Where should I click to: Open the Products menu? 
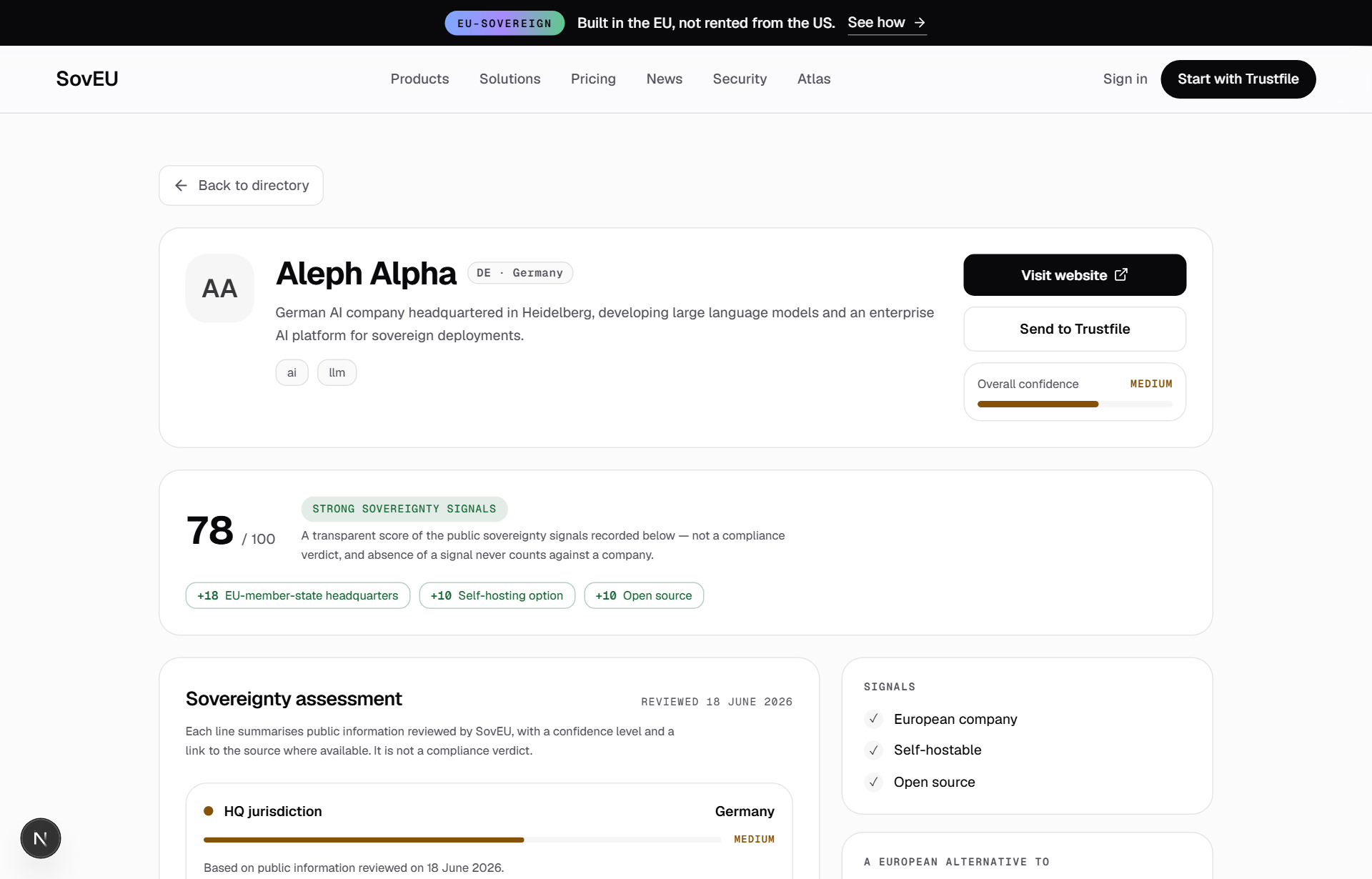pyautogui.click(x=419, y=79)
